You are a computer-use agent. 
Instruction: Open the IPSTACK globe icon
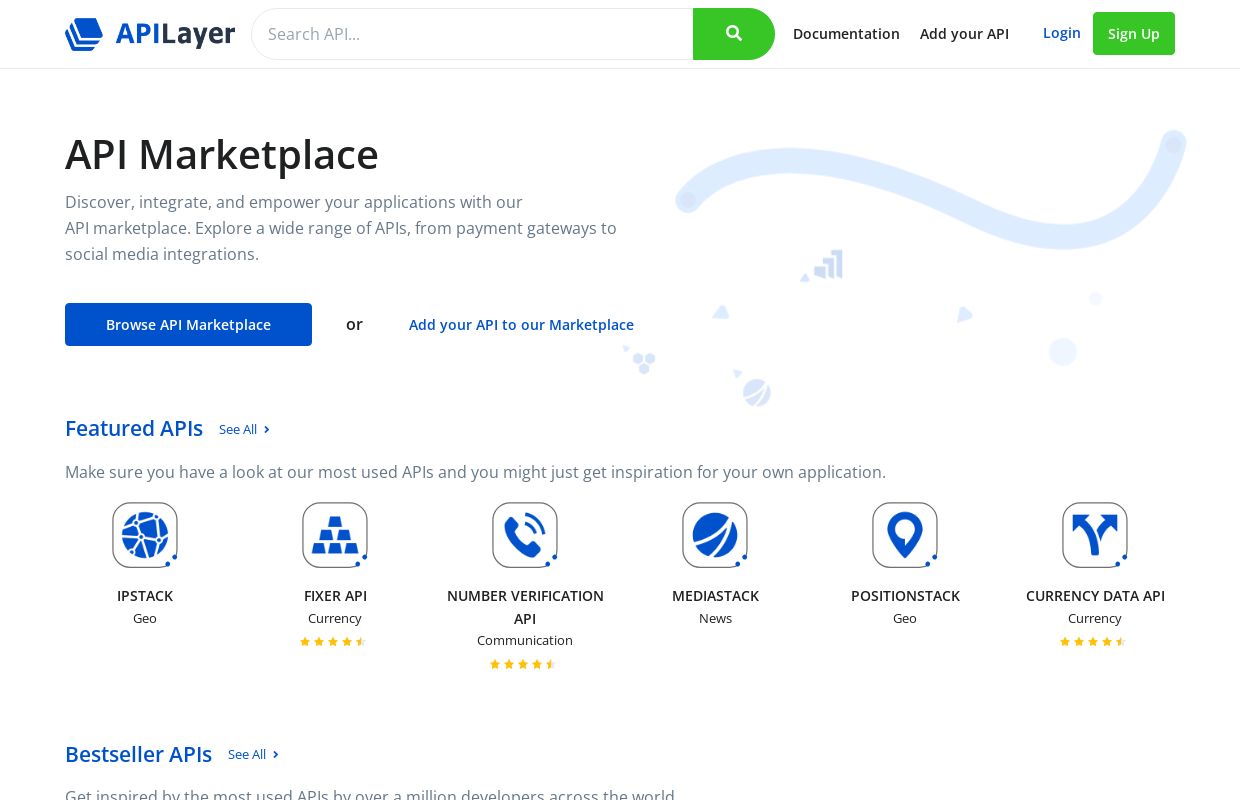pos(145,535)
